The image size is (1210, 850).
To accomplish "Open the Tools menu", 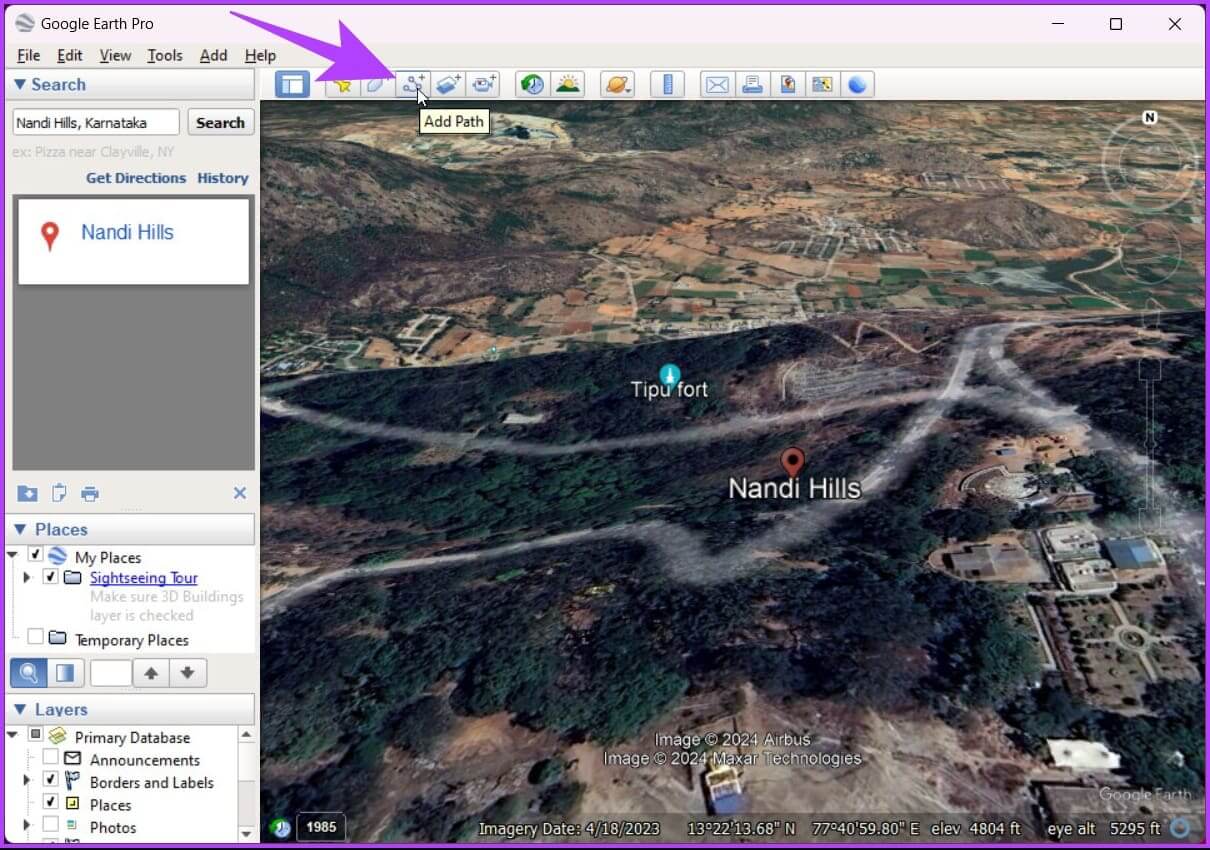I will pos(165,55).
